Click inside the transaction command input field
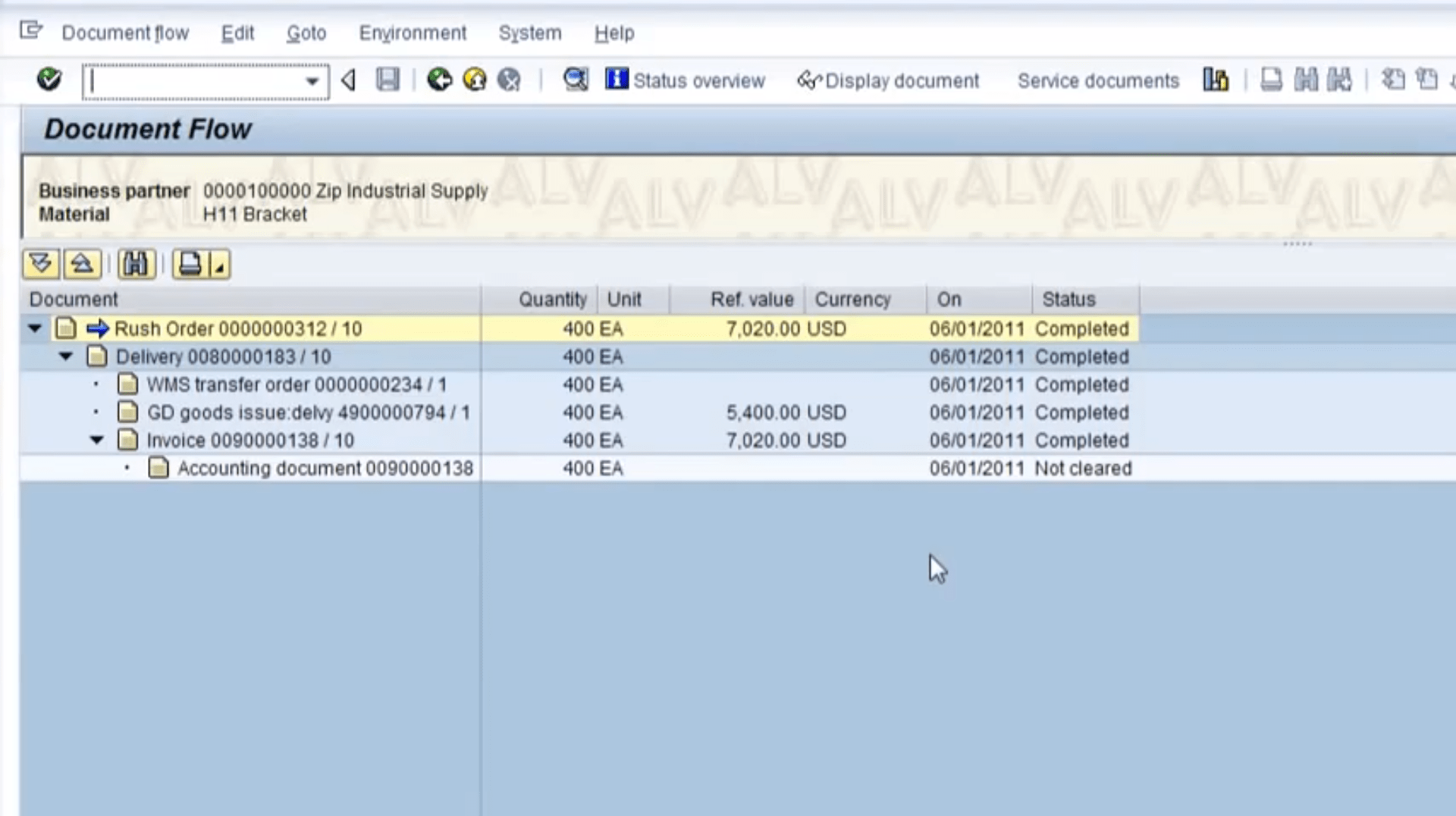Viewport: 1456px width, 816px height. 193,81
